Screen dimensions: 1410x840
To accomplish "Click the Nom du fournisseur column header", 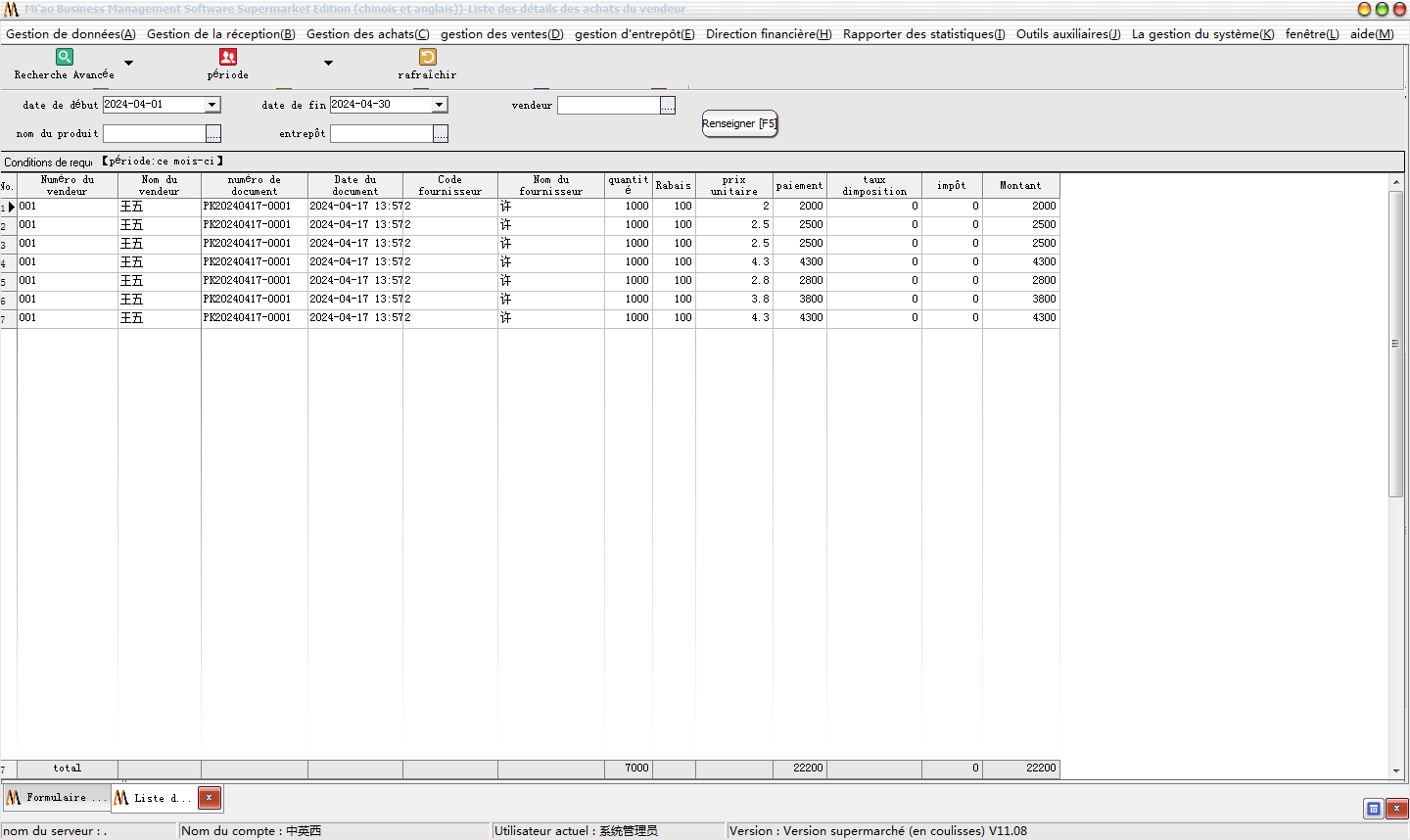I will (x=551, y=185).
